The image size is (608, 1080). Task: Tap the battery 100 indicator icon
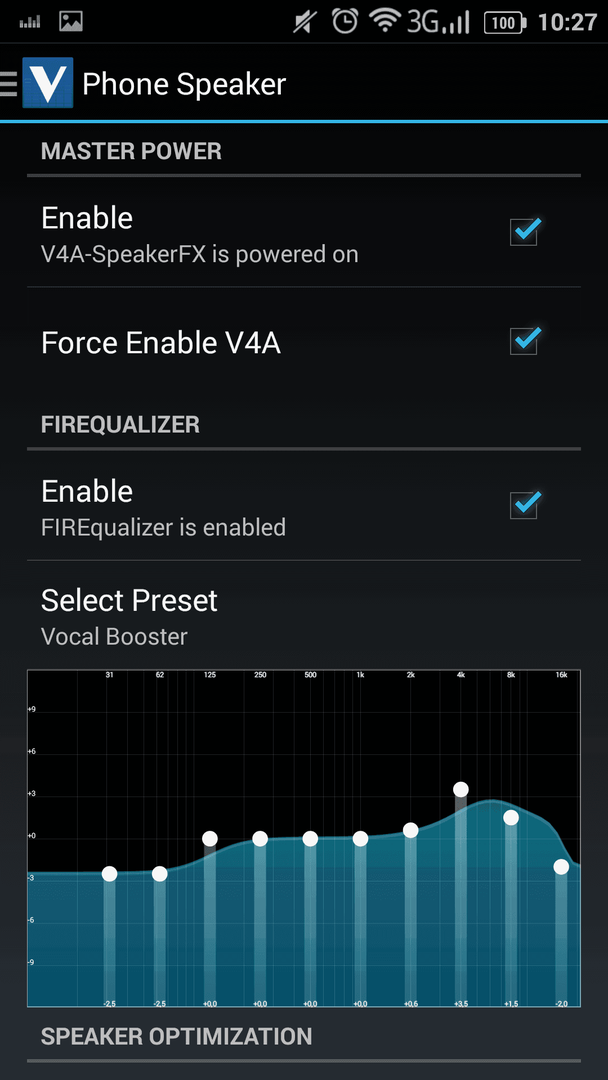(505, 23)
